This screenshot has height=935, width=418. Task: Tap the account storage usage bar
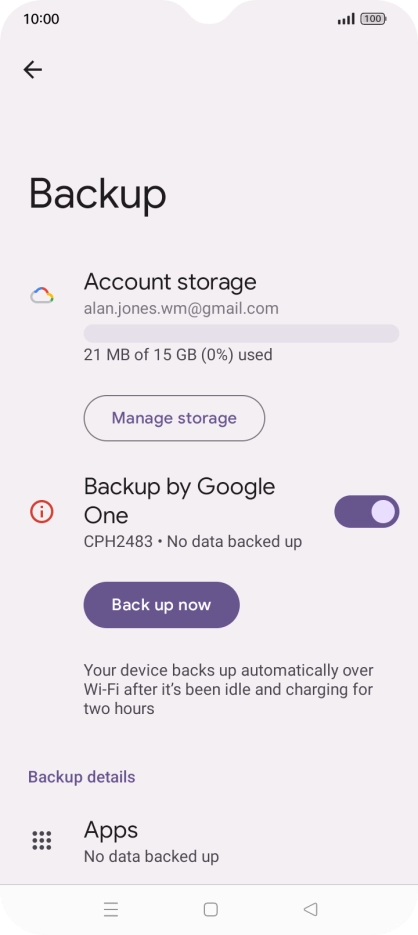(x=241, y=333)
